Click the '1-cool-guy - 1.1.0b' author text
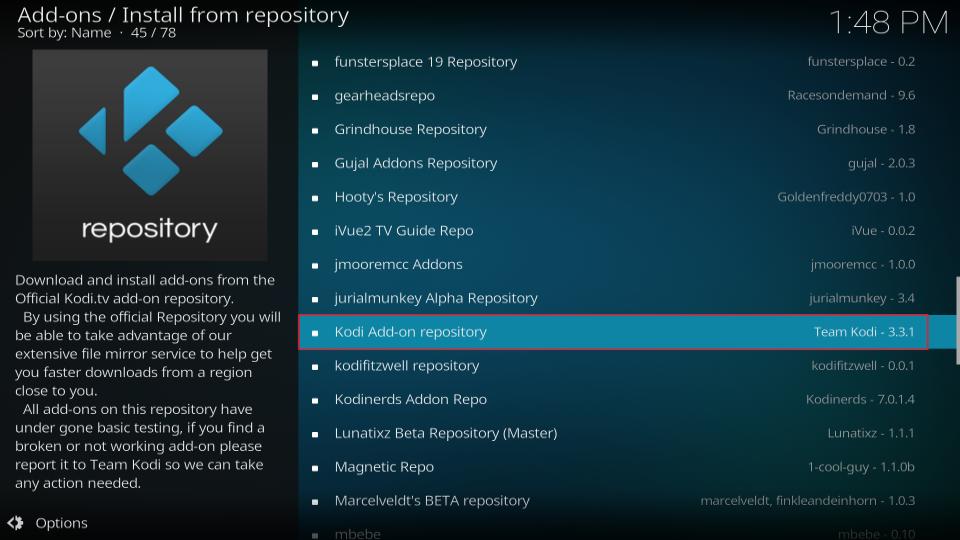The image size is (960, 540). (x=861, y=467)
